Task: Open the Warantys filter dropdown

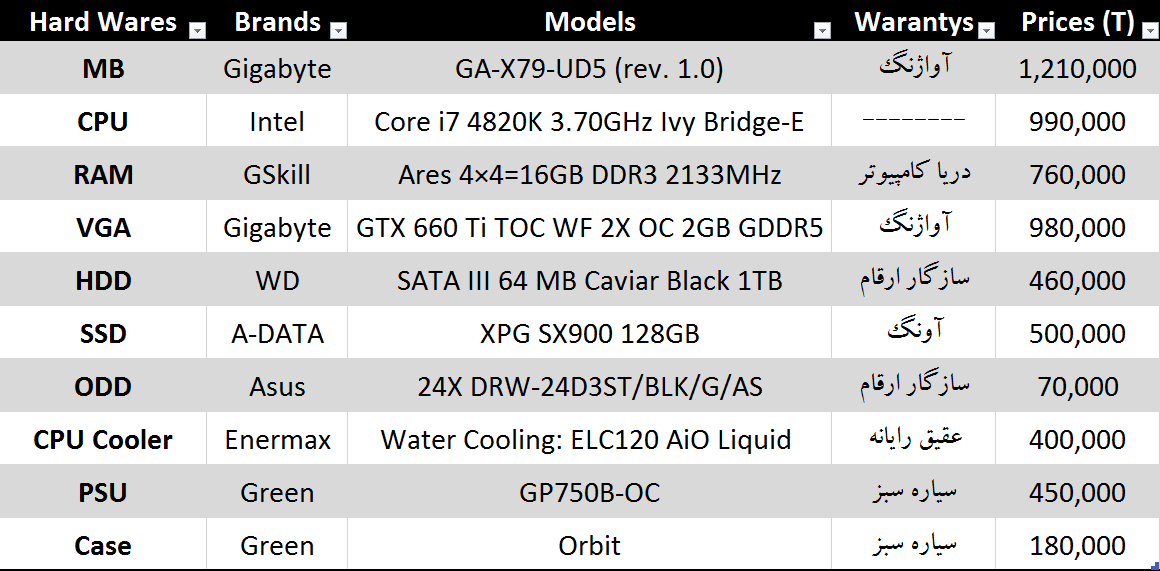Action: (988, 31)
